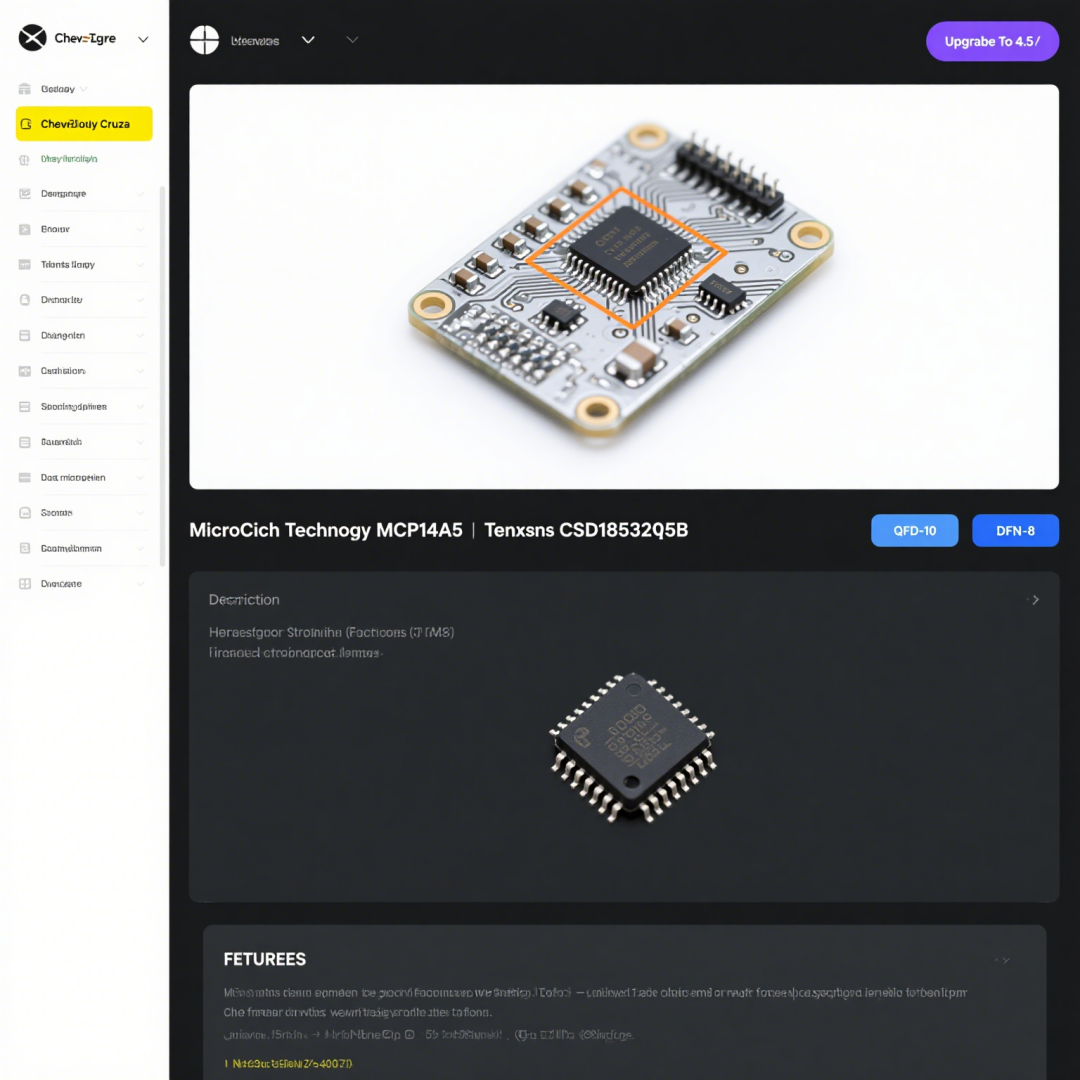Click the dim second chevron in top bar
1080x1080 pixels.
[x=352, y=40]
